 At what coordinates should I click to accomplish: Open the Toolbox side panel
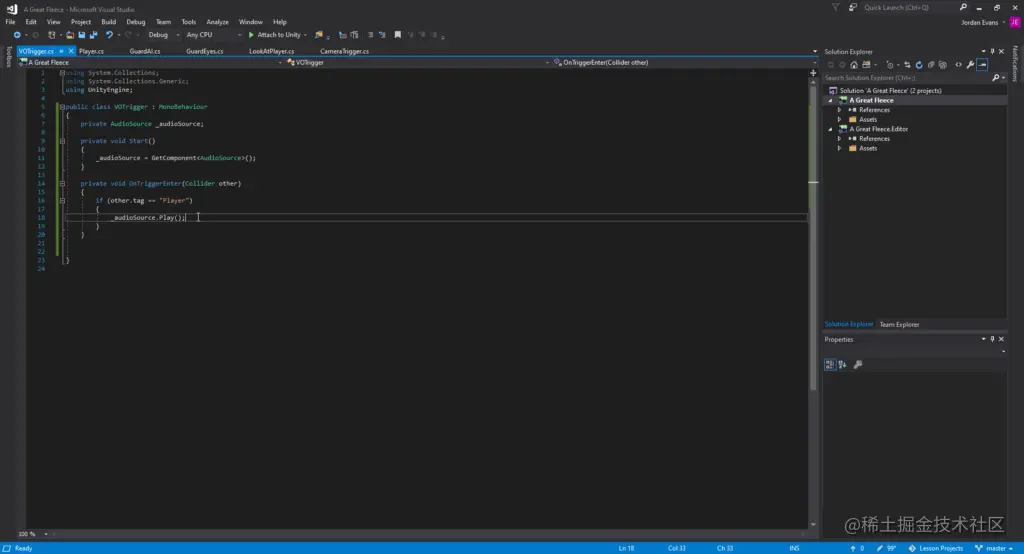click(8, 56)
